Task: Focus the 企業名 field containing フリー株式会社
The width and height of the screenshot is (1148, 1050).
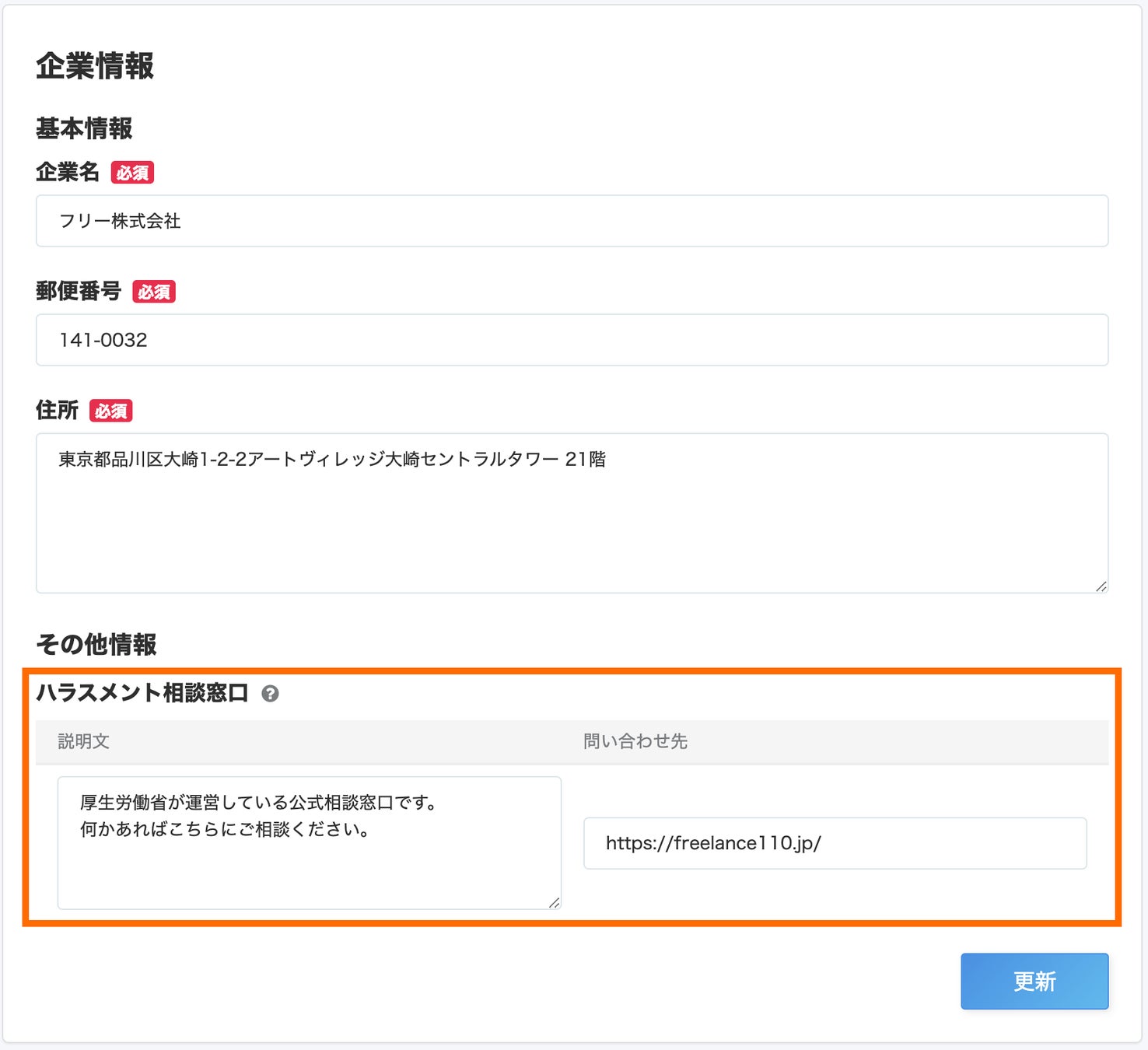Action: 572,221
